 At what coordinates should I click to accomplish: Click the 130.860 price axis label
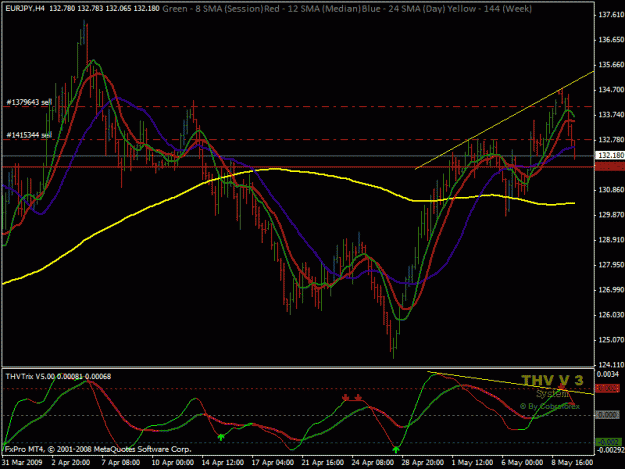[x=611, y=190]
